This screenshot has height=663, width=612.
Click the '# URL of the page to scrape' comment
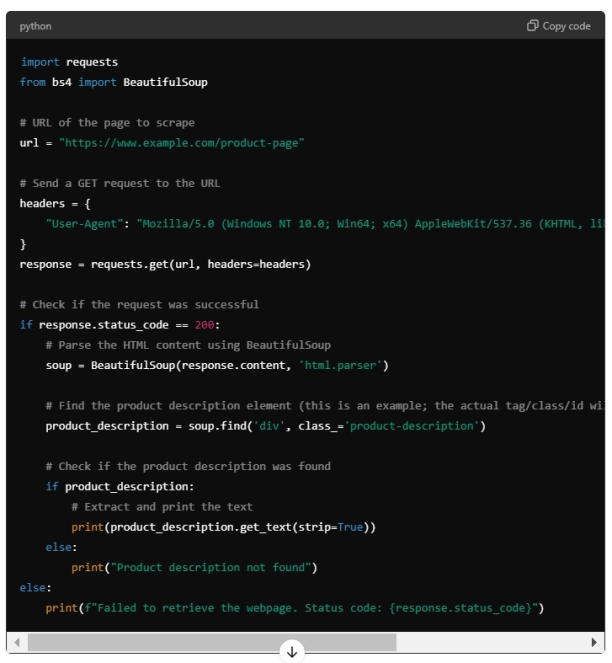pyautogui.click(x=107, y=122)
